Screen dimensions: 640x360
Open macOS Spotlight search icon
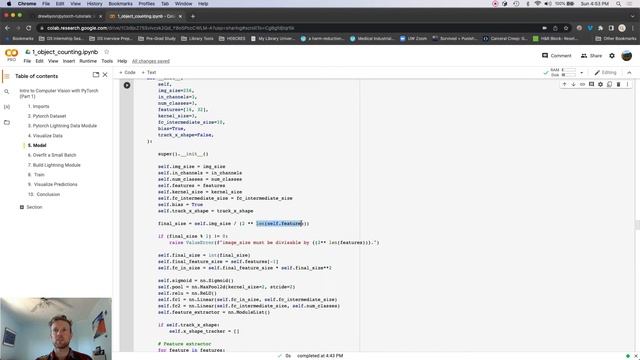point(619,4)
